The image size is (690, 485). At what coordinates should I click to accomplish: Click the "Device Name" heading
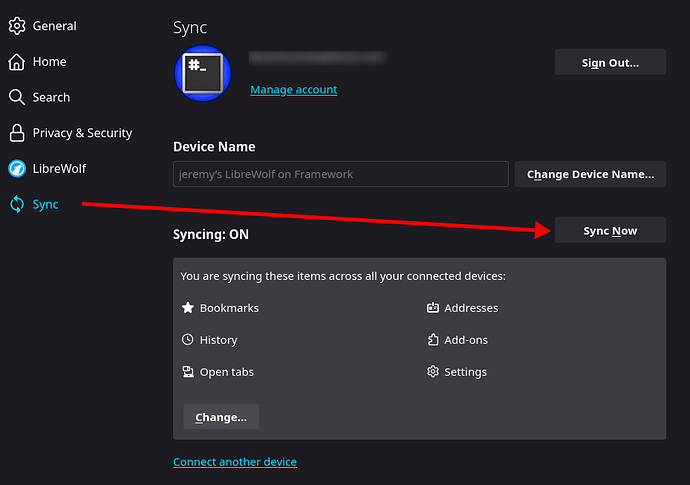(x=214, y=147)
